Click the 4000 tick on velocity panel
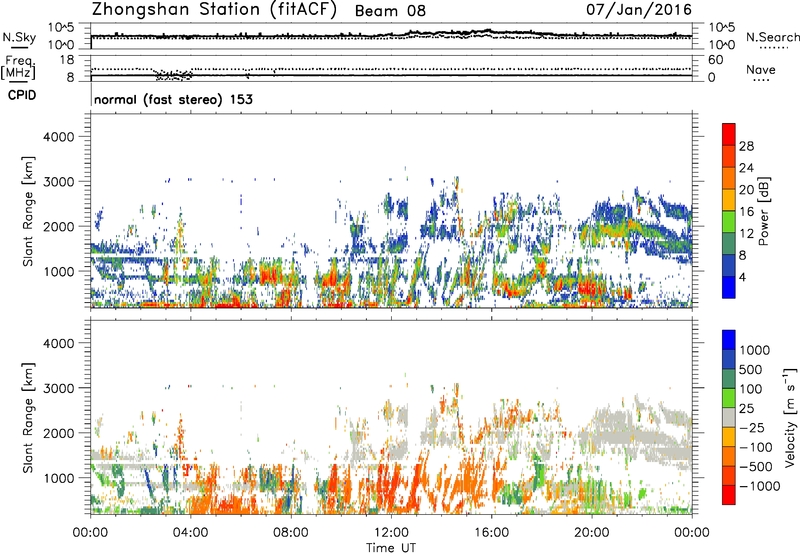800x554 pixels. click(x=58, y=343)
